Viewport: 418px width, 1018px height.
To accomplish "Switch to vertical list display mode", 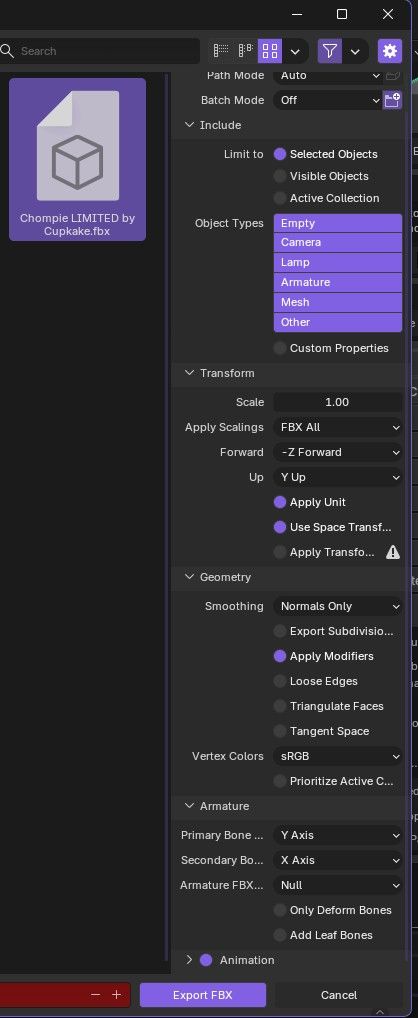I will pos(221,51).
